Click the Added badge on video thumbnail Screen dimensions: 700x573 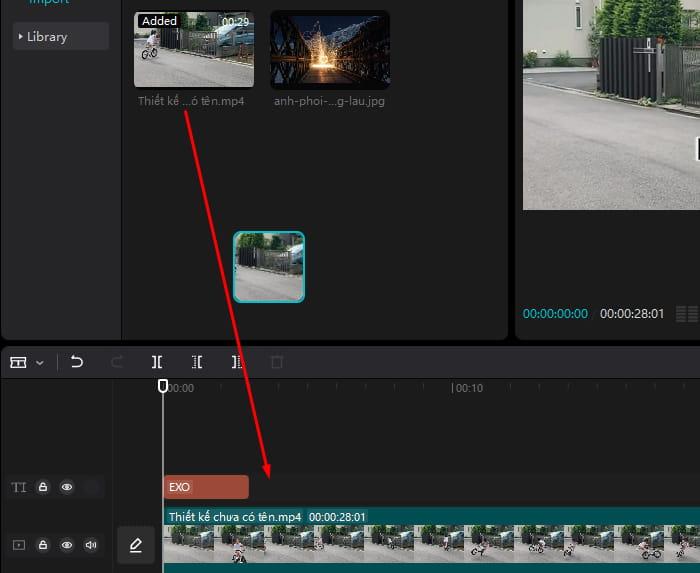tap(159, 21)
